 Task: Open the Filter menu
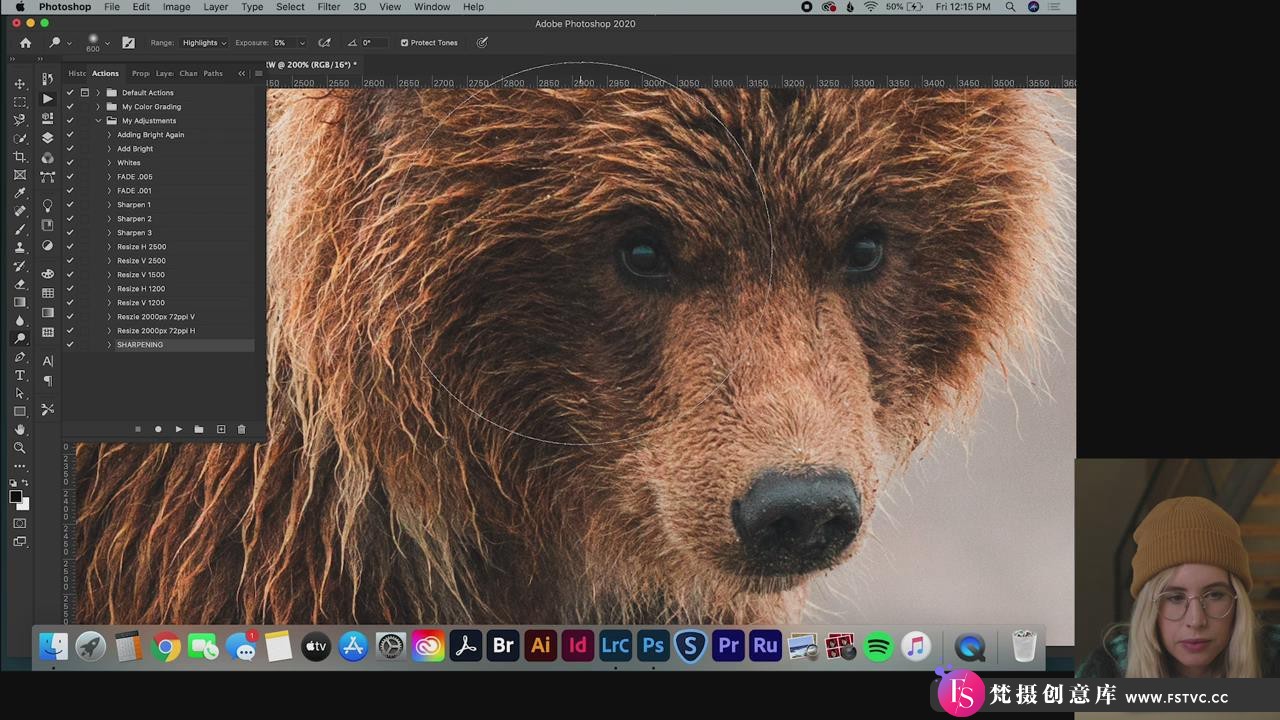(329, 7)
